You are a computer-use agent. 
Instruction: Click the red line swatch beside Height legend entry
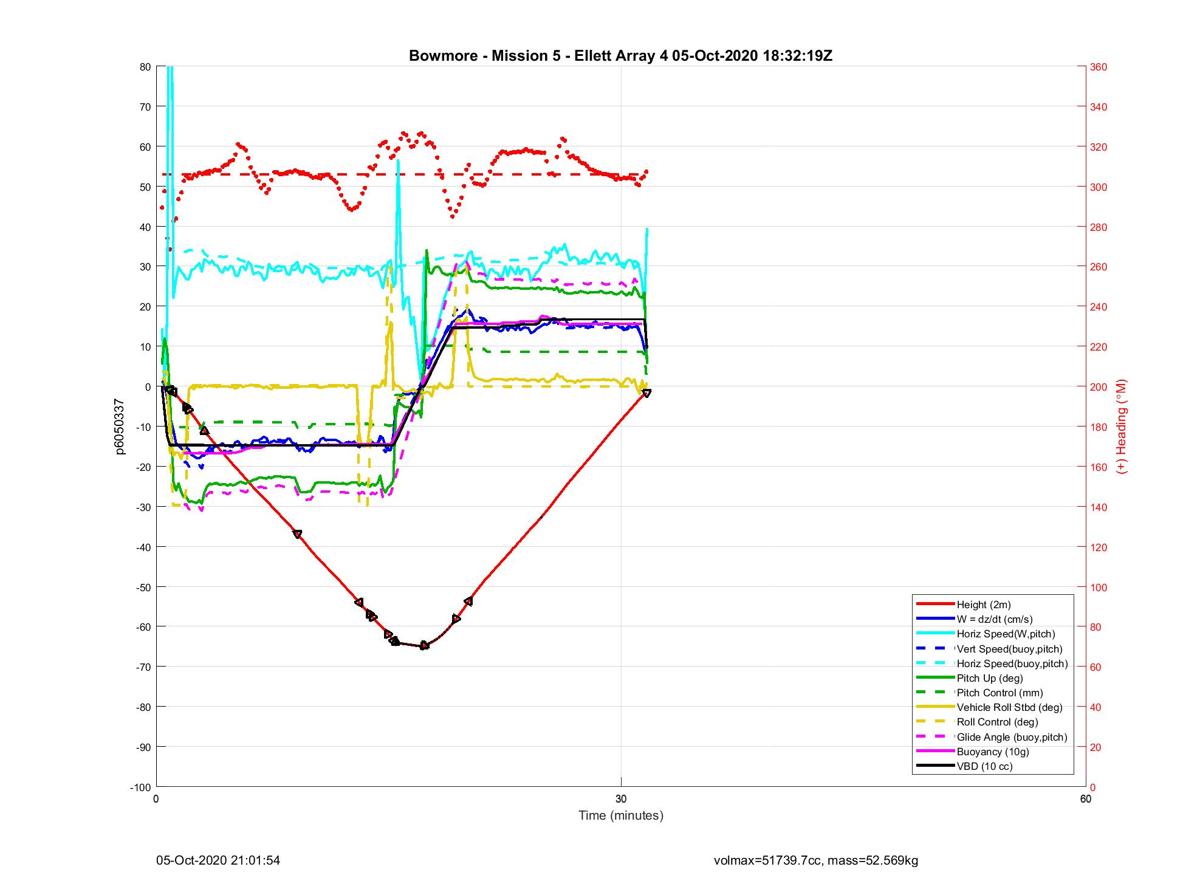pyautogui.click(x=935, y=605)
